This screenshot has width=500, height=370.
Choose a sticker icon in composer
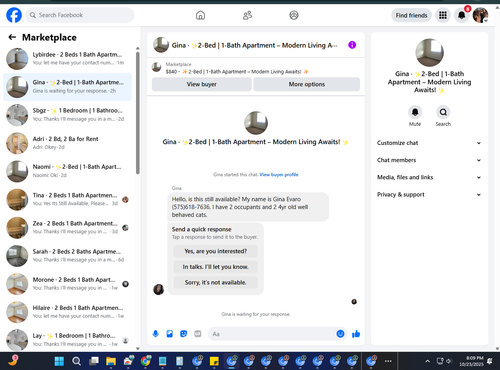pyautogui.click(x=184, y=334)
